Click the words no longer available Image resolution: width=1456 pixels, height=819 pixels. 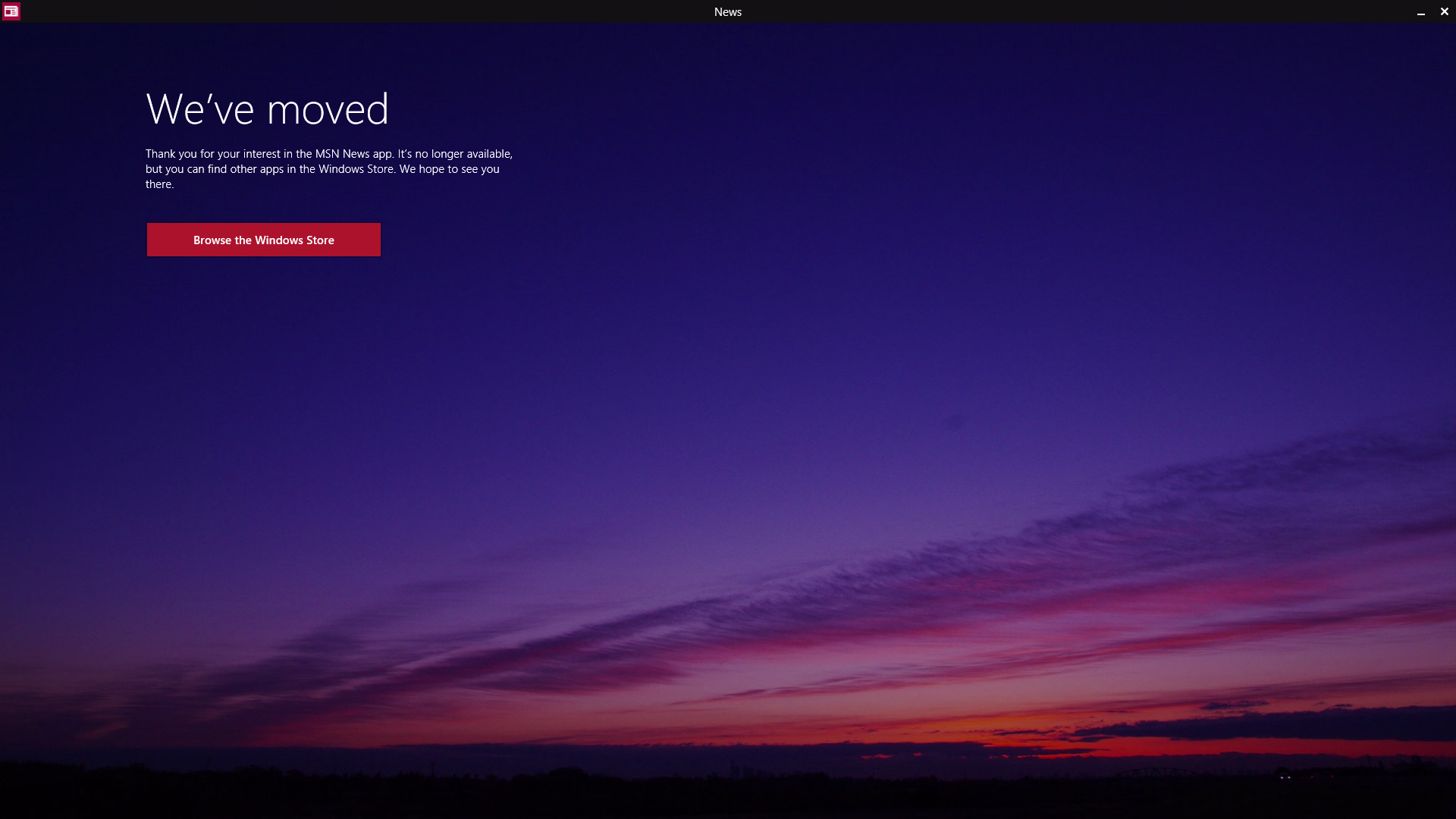pyautogui.click(x=463, y=154)
